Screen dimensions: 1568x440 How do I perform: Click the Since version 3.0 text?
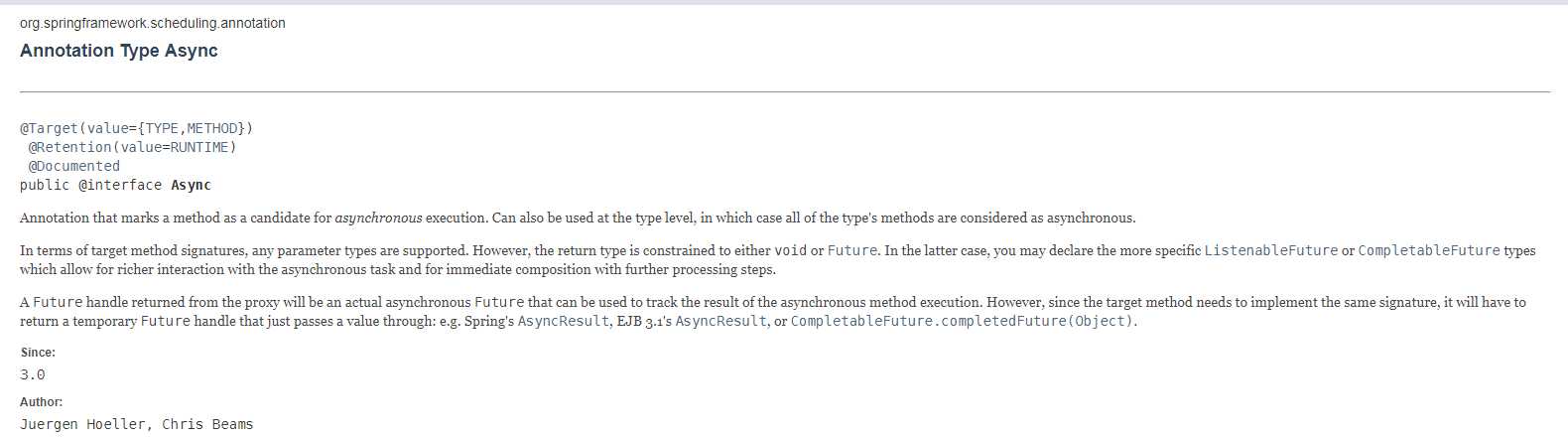pos(33,374)
